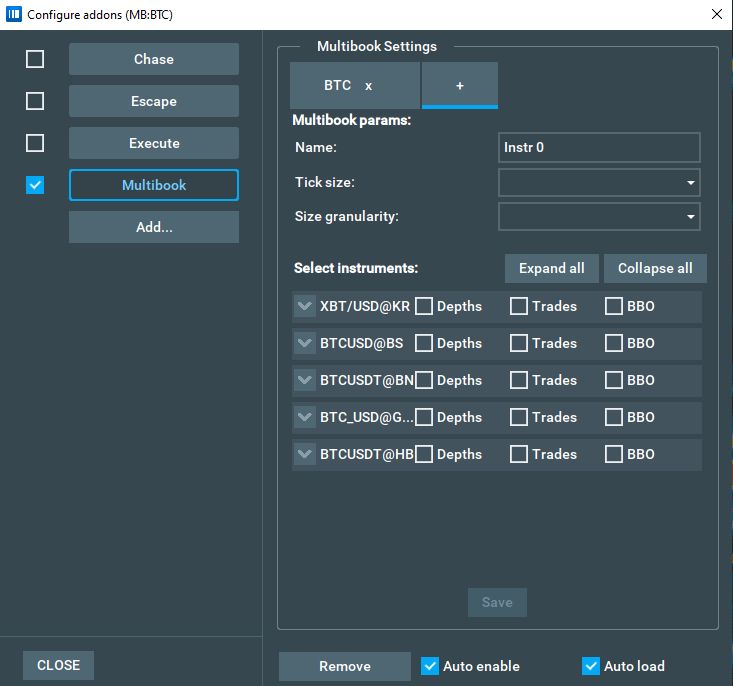Click the app icon in title bar

tap(14, 14)
